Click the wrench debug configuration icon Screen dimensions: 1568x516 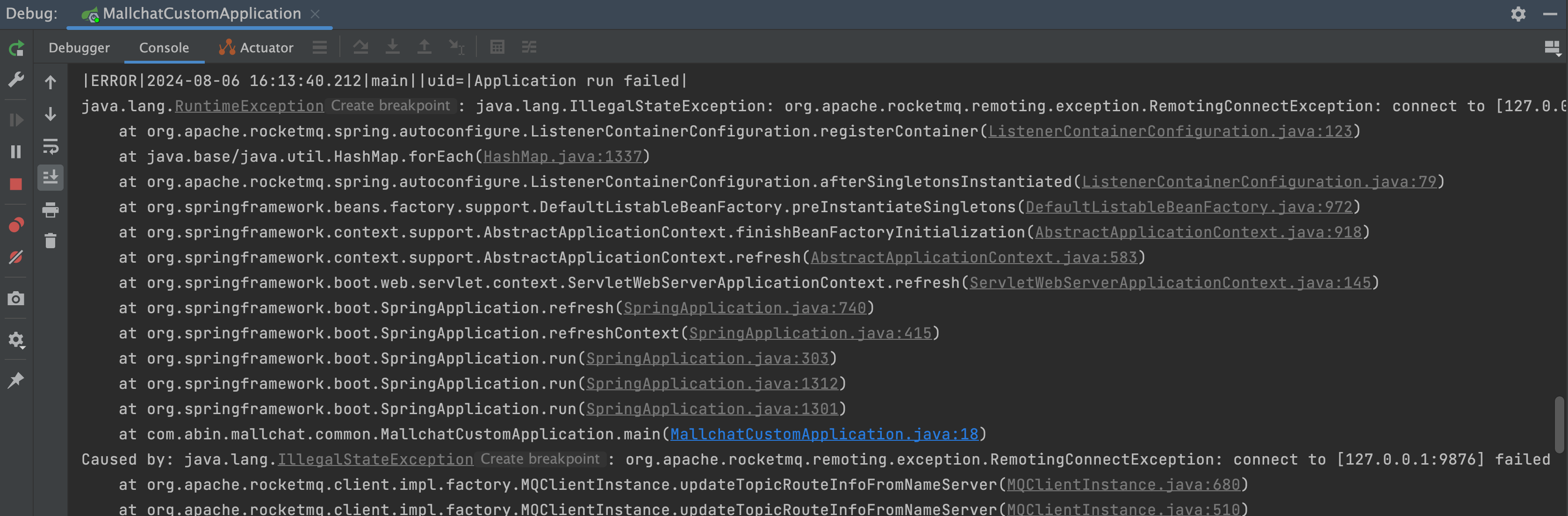pyautogui.click(x=16, y=79)
